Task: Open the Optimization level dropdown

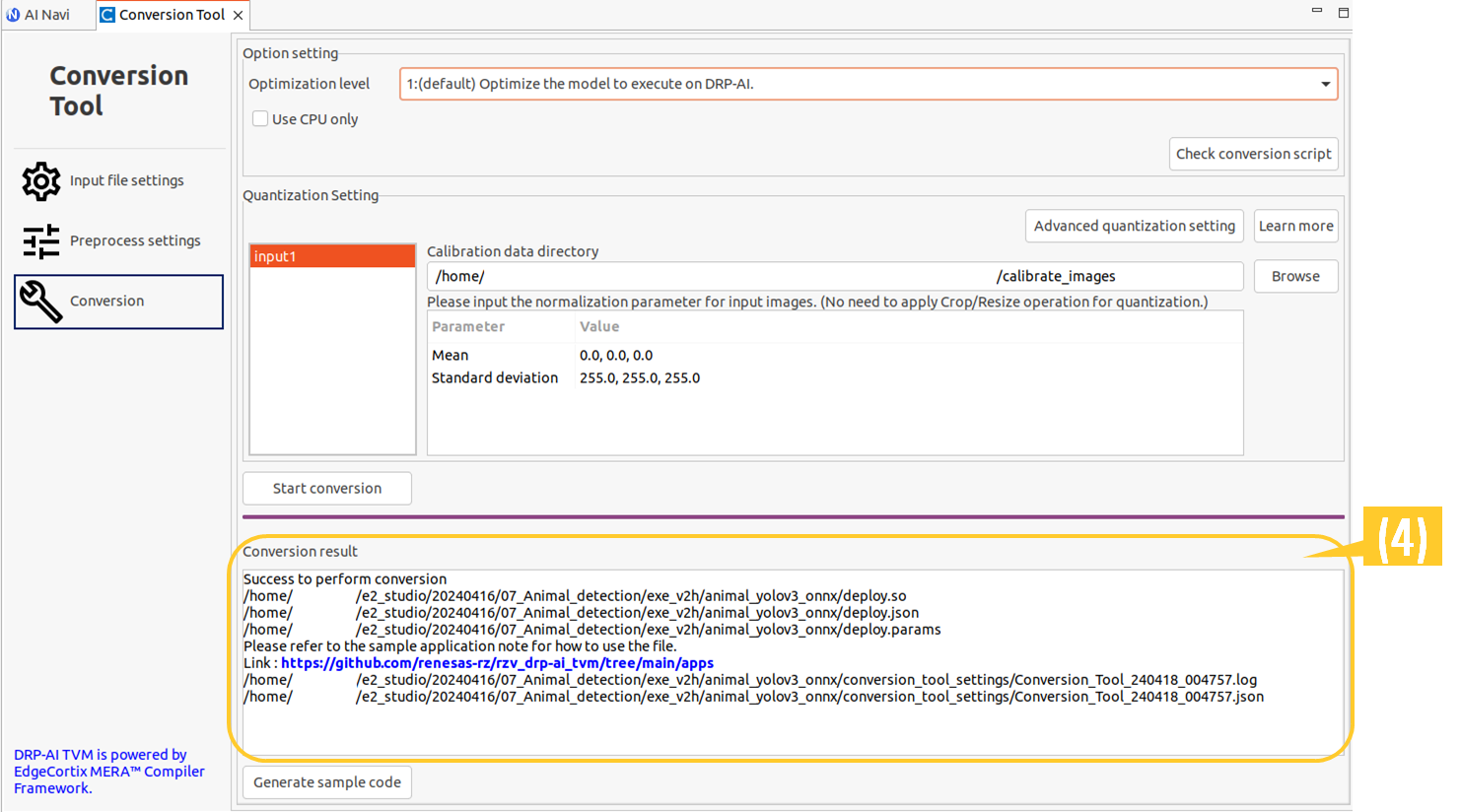Action: click(x=1325, y=84)
